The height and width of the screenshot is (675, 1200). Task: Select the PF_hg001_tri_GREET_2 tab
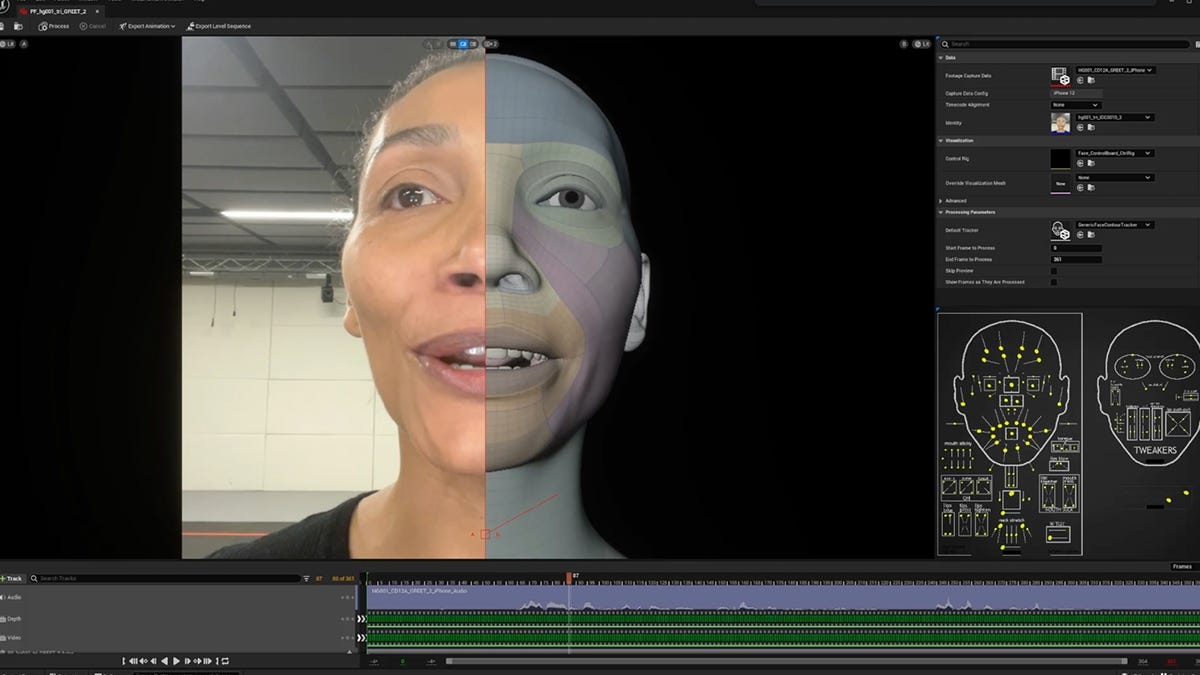tap(56, 11)
